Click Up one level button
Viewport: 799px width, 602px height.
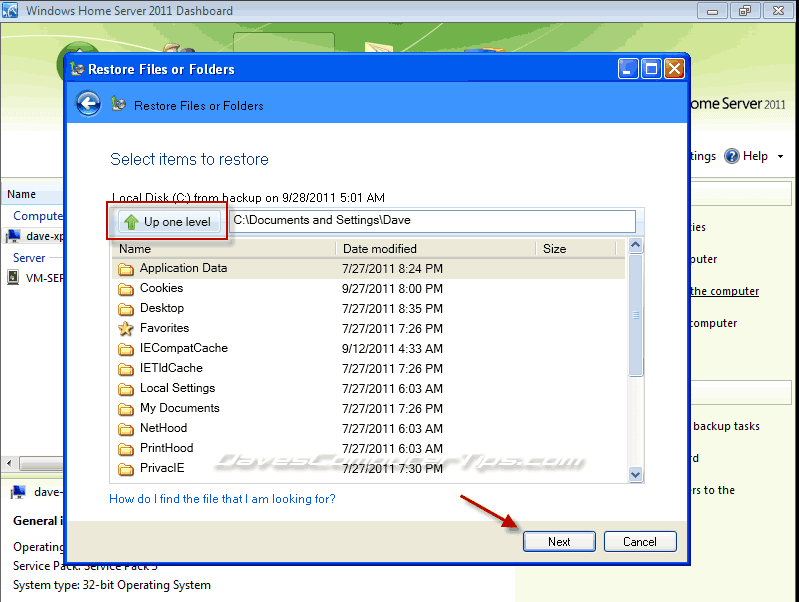click(170, 222)
